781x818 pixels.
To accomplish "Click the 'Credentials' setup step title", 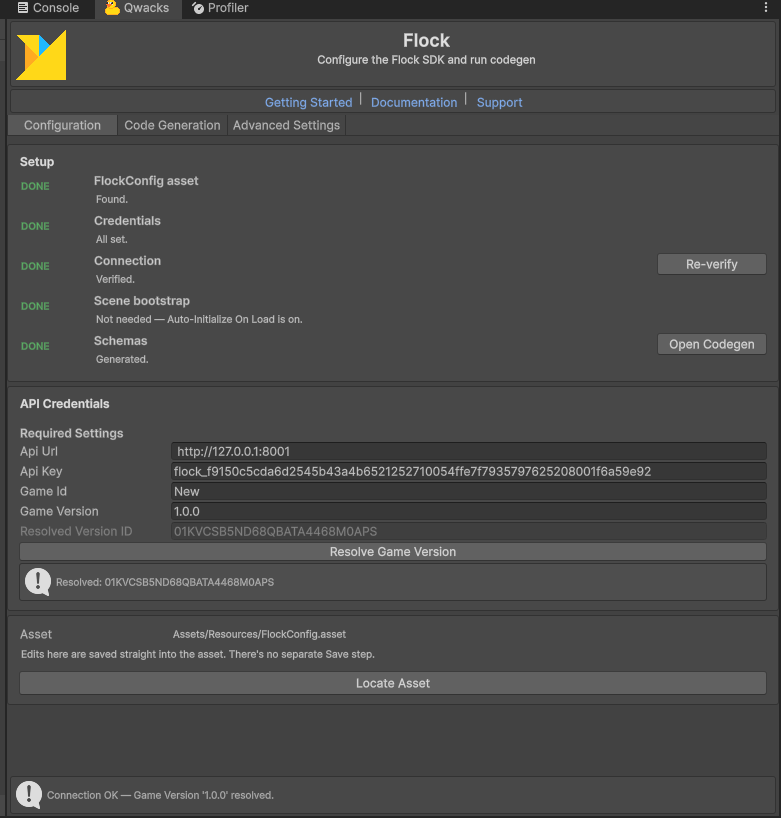I will [x=127, y=221].
